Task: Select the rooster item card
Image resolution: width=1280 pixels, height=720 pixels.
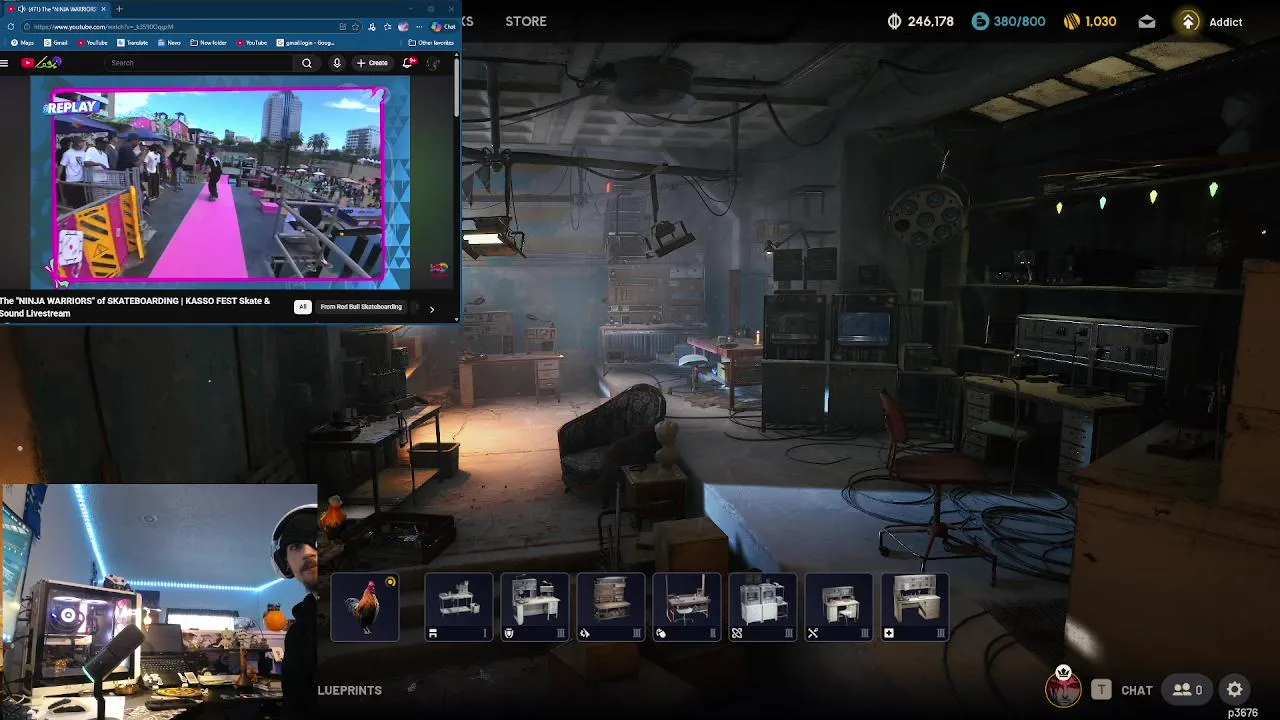Action: tap(365, 606)
